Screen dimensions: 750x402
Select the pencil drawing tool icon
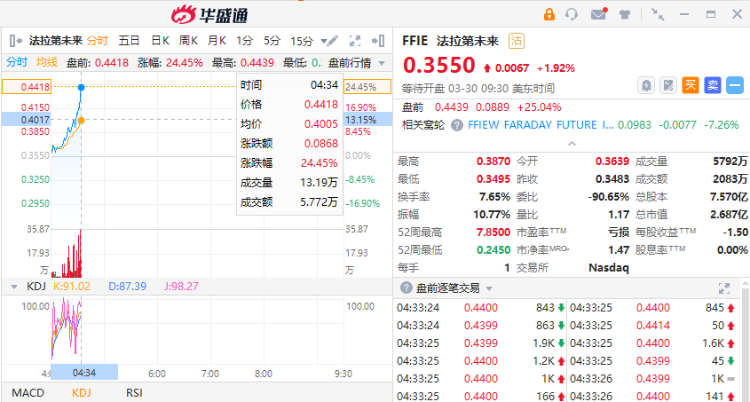pos(332,40)
